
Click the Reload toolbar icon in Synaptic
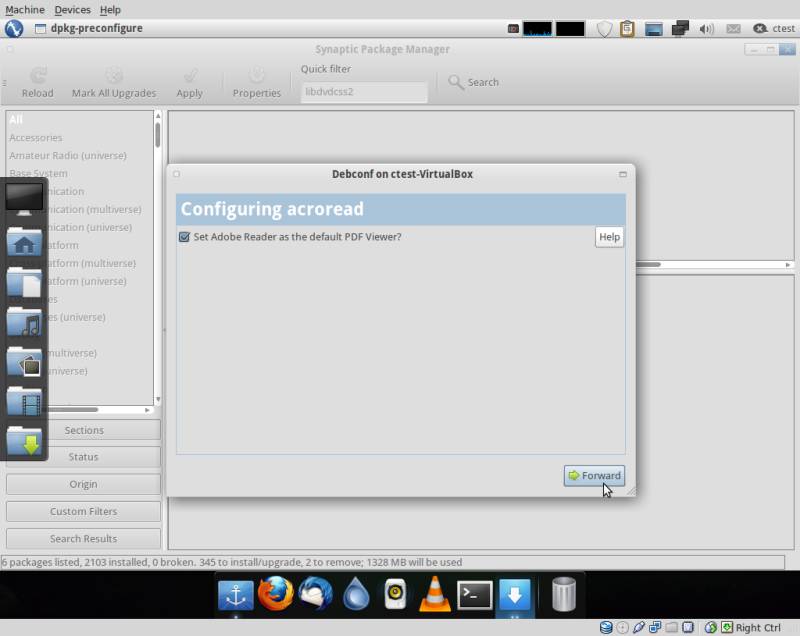pyautogui.click(x=37, y=82)
